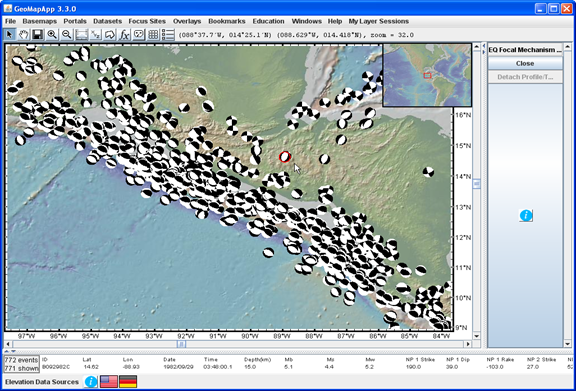Click the Depth(km) column header
The image size is (576, 391).
pos(258,359)
